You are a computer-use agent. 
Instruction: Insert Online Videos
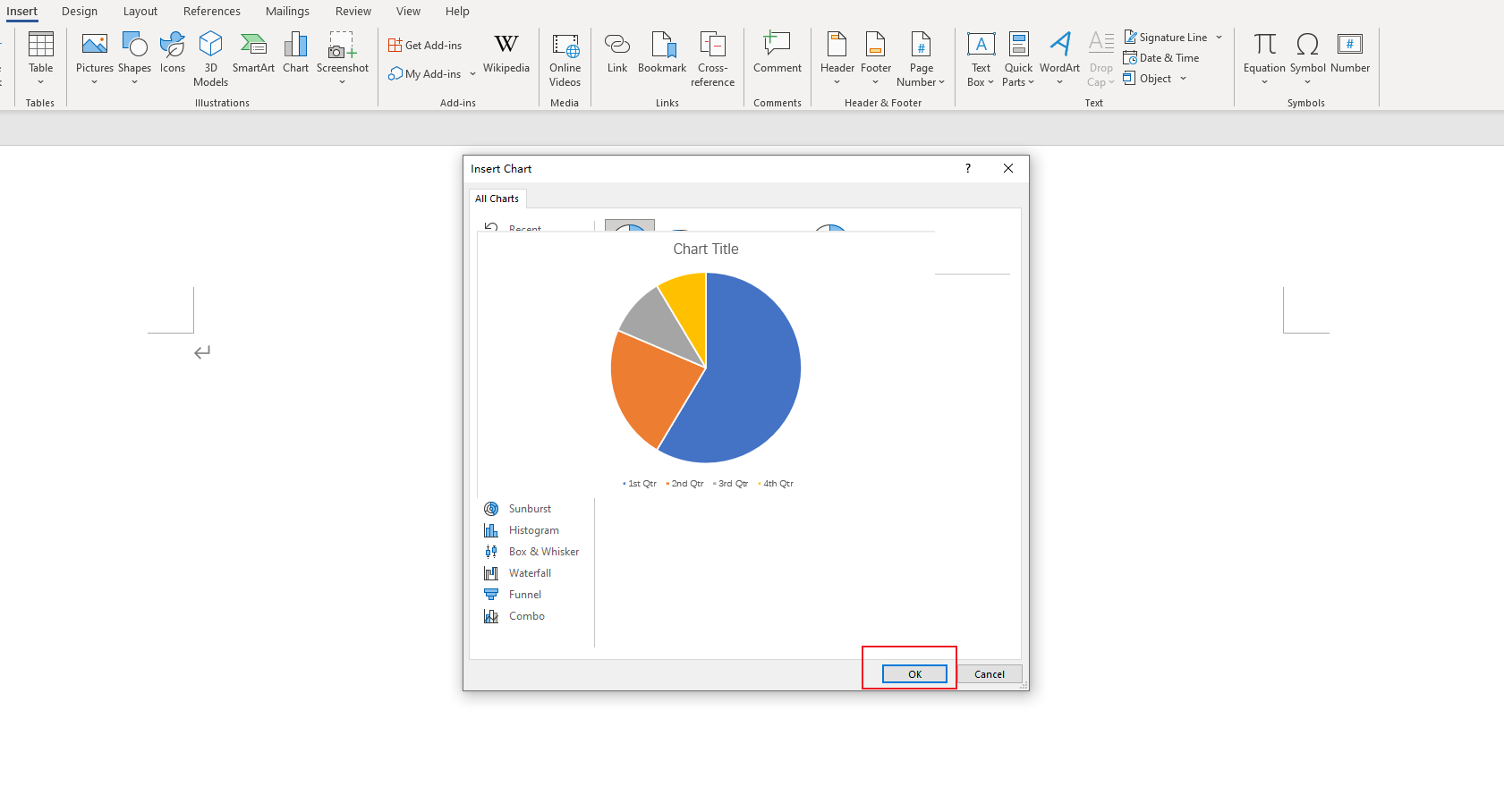pyautogui.click(x=565, y=59)
